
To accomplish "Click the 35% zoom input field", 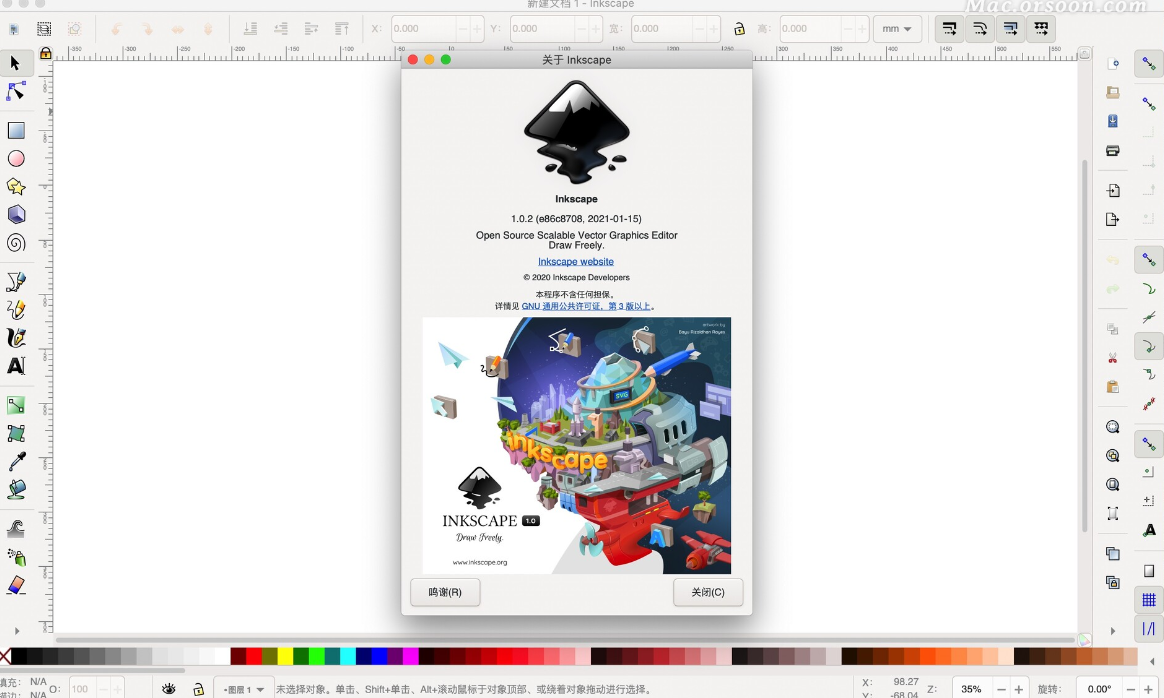I will (971, 689).
